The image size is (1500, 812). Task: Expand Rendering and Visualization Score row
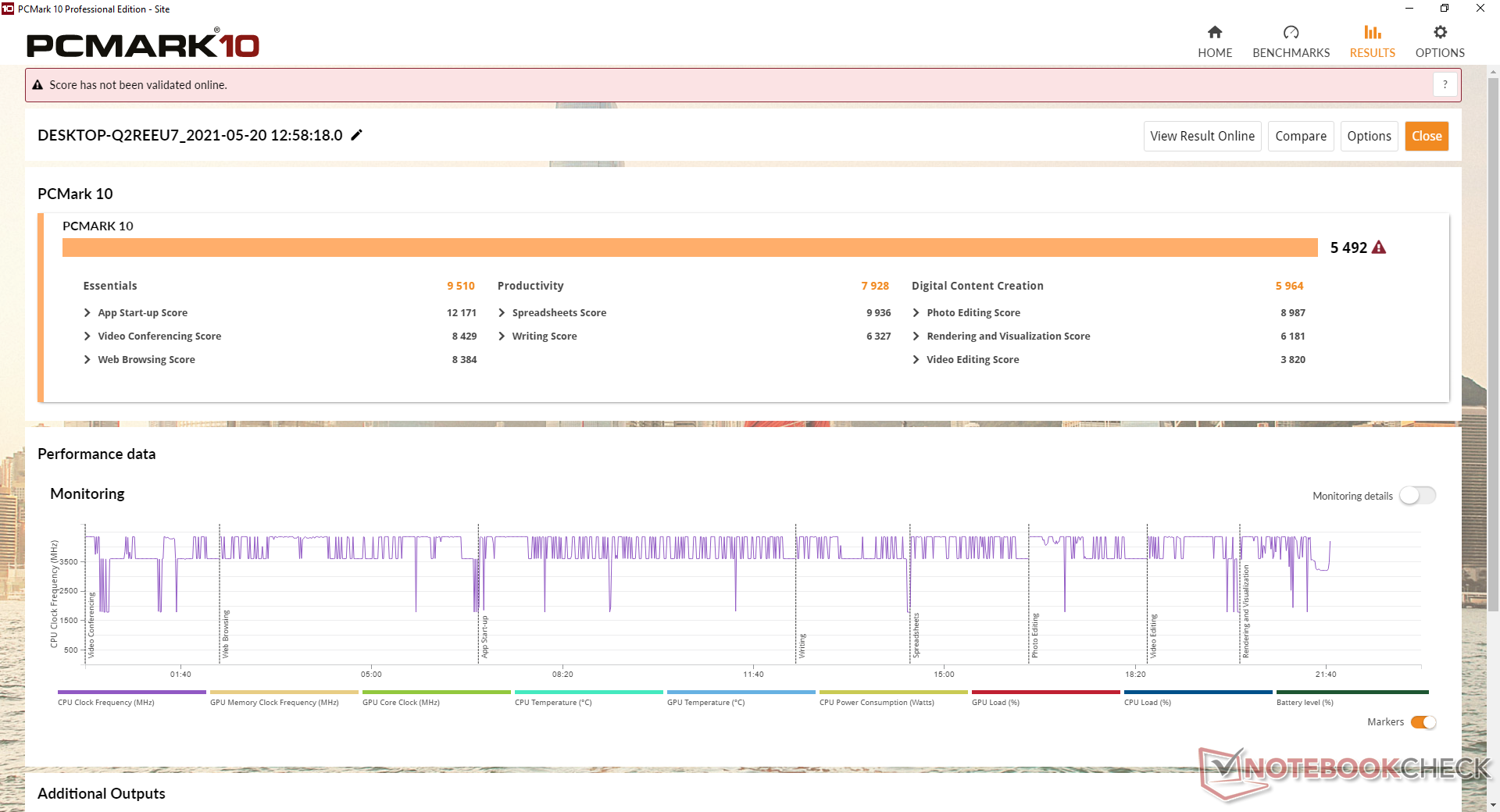[916, 336]
